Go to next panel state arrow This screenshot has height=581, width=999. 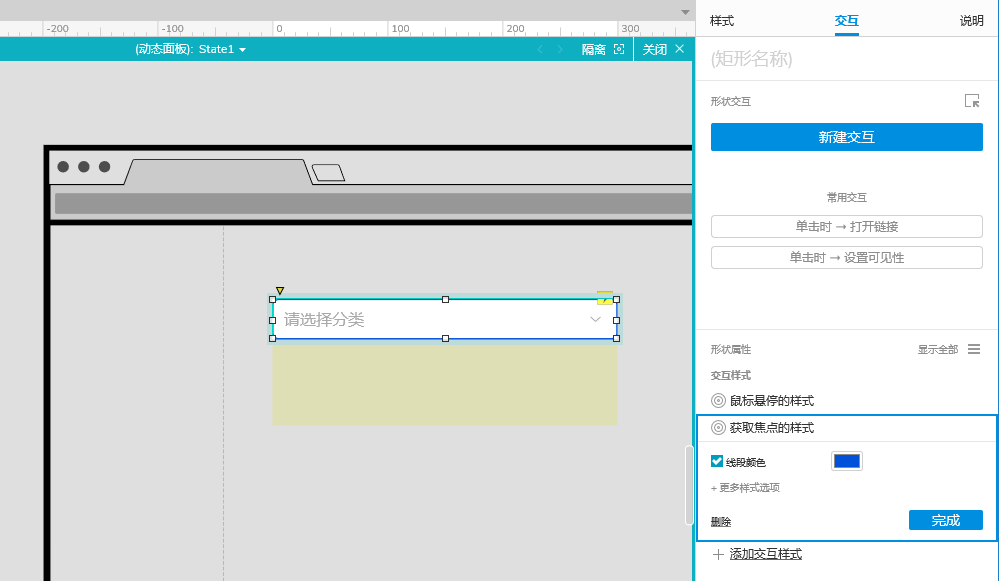(560, 49)
